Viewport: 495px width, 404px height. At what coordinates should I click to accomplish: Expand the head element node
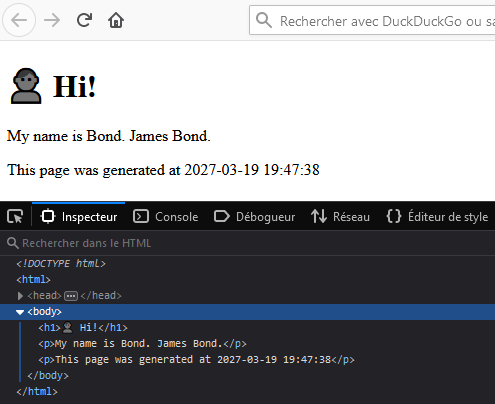click(20, 296)
